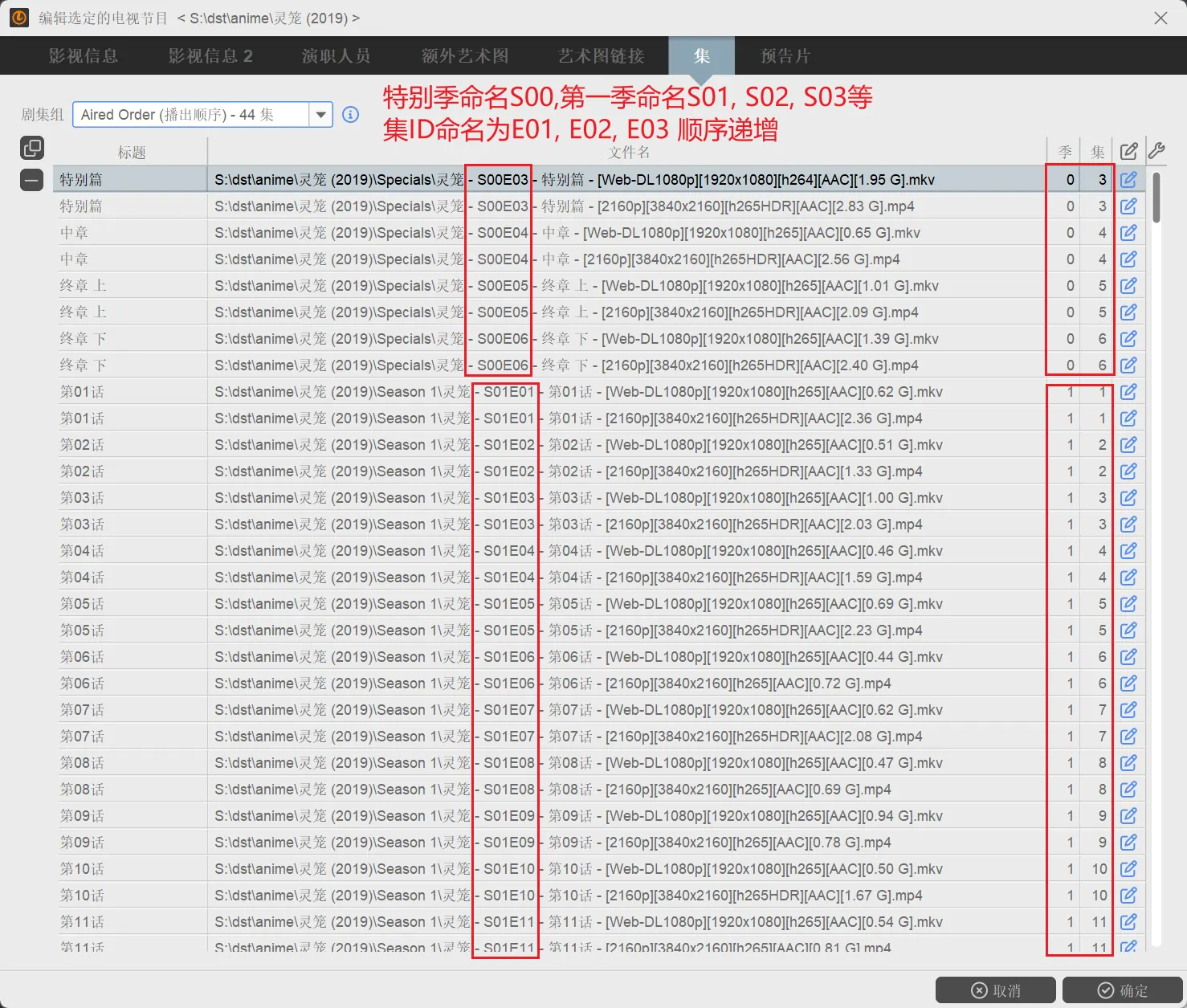Sort by clicking the 文件名 column header
The width and height of the screenshot is (1187, 1008).
tap(628, 152)
